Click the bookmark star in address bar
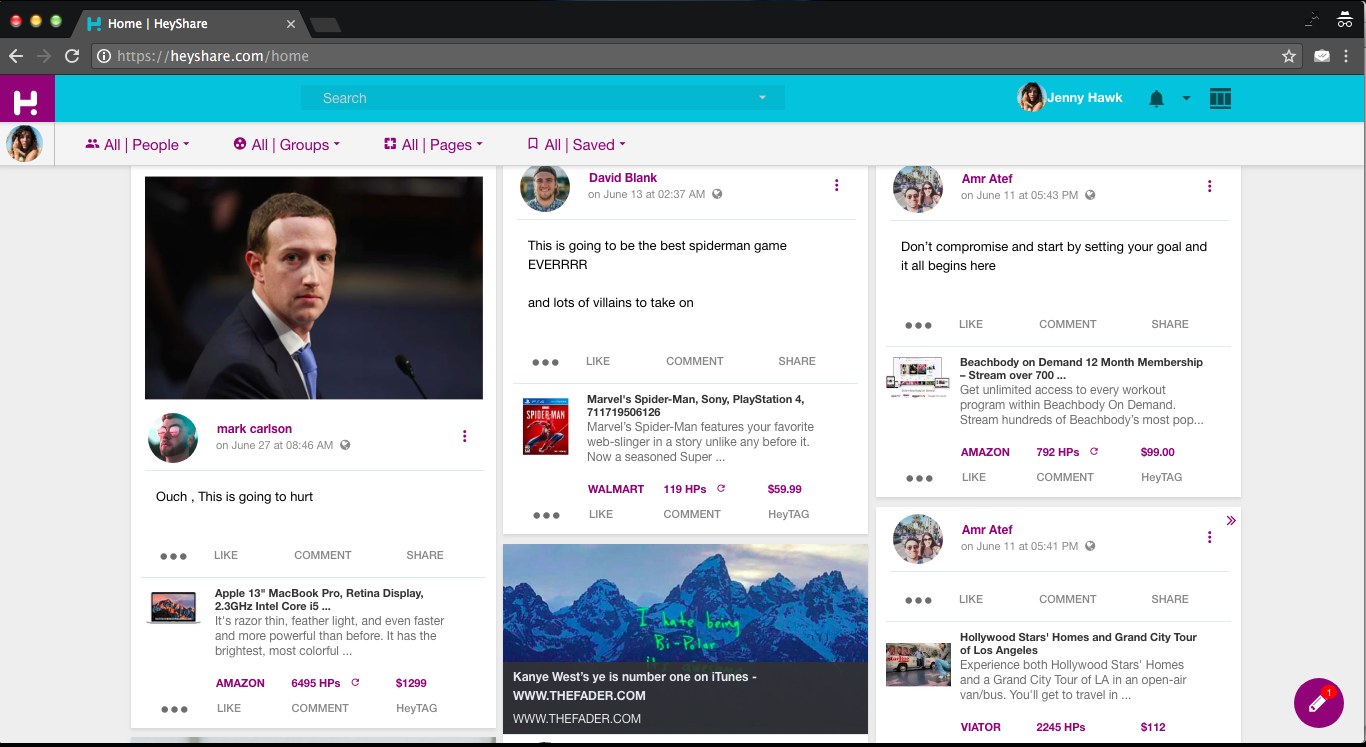 (1289, 56)
